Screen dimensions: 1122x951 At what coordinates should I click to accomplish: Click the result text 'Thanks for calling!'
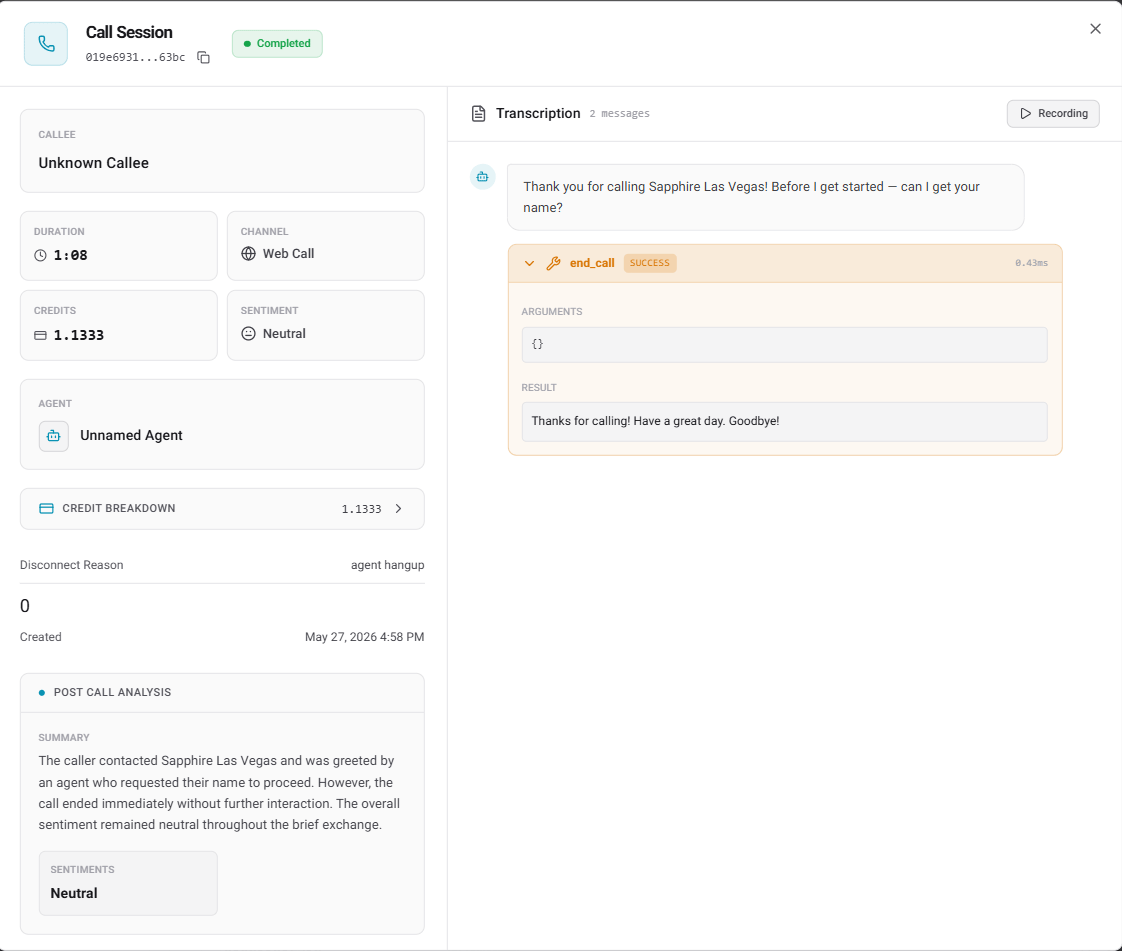(581, 421)
